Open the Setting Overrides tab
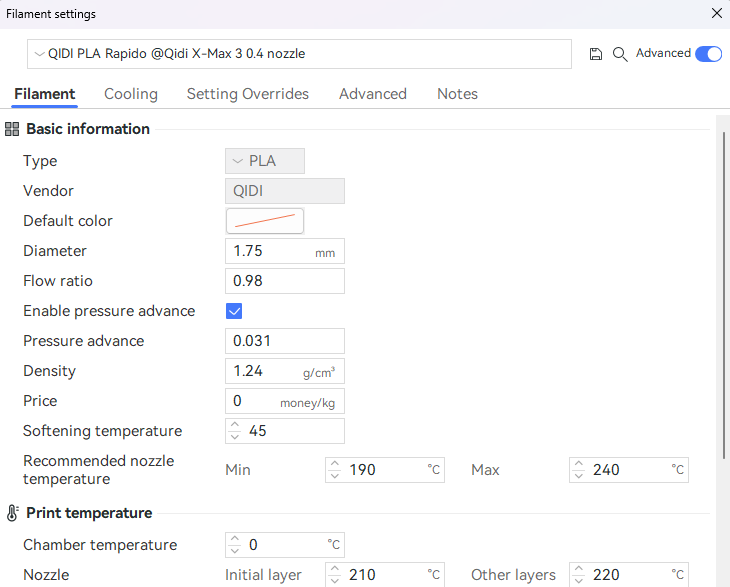 click(248, 94)
